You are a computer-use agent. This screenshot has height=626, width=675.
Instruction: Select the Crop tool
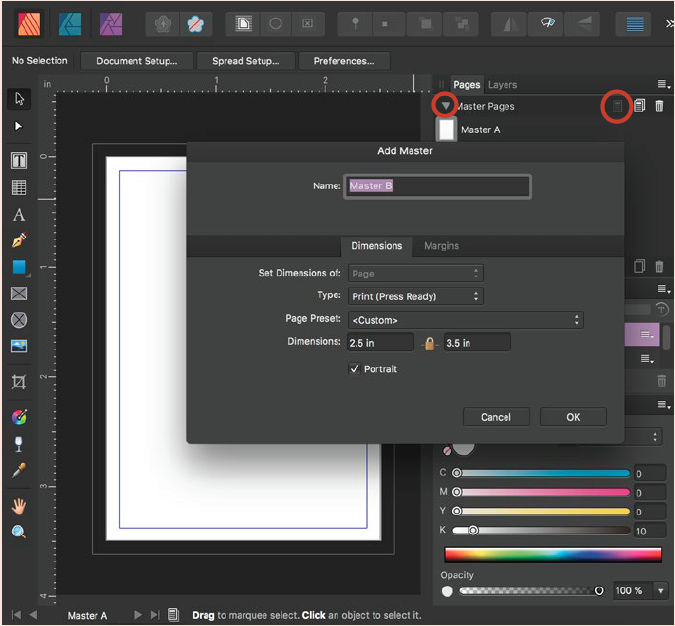click(x=18, y=382)
